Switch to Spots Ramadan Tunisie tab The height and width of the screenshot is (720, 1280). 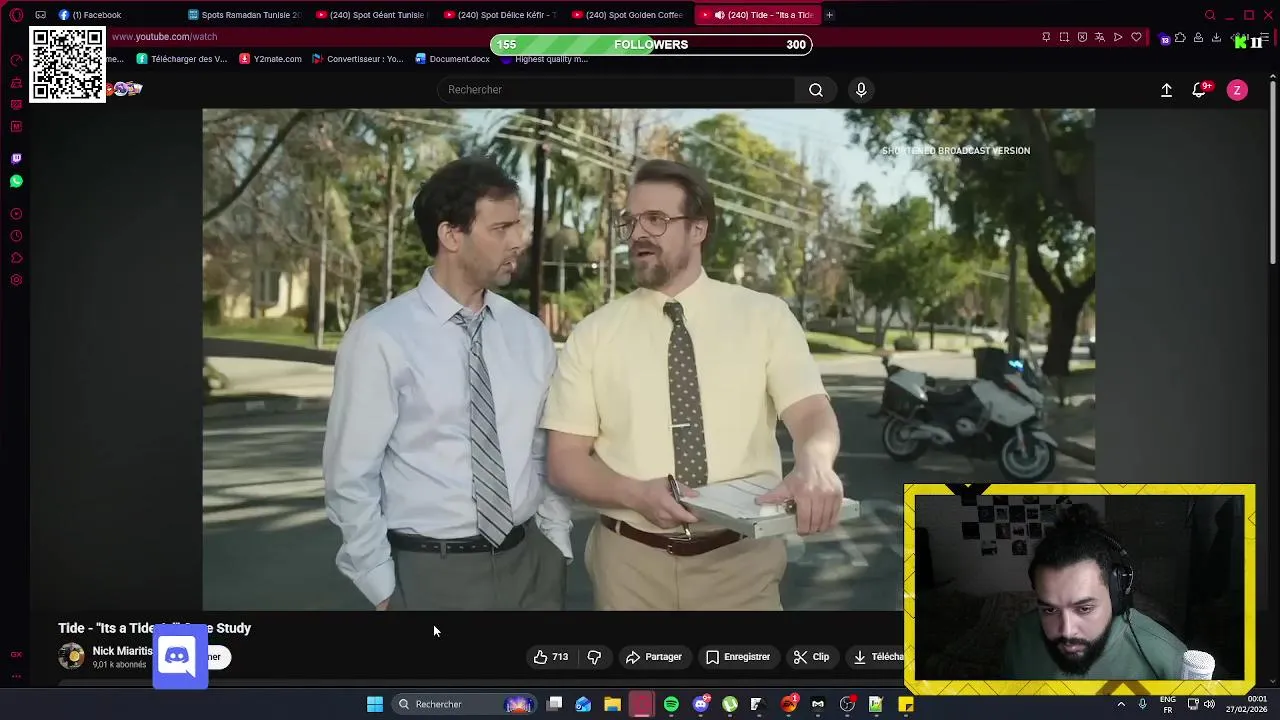click(245, 15)
